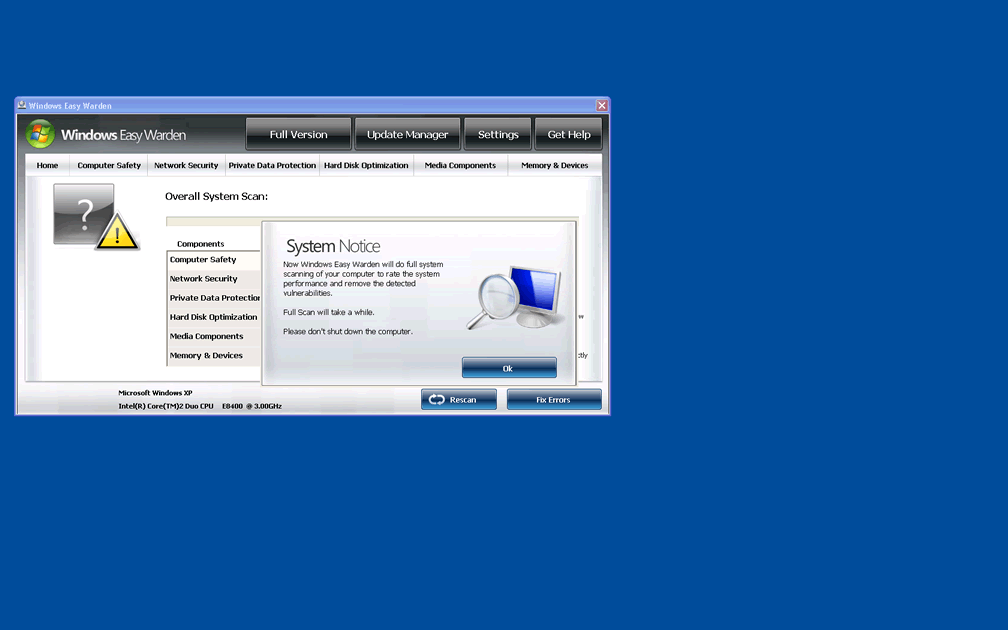
Task: Click the Windows logo orb icon
Action: (40, 134)
